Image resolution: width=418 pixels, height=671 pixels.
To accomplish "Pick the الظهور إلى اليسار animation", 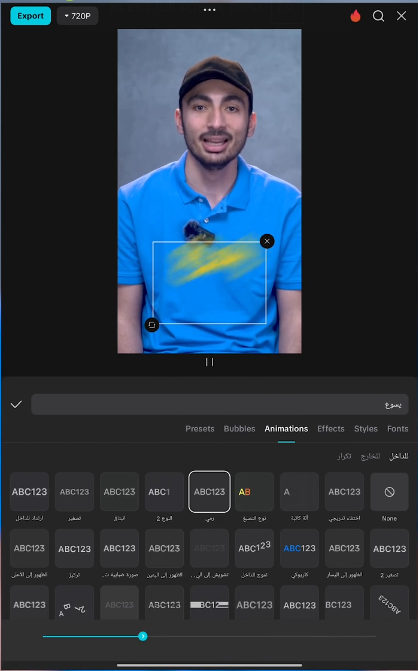I will (x=344, y=548).
